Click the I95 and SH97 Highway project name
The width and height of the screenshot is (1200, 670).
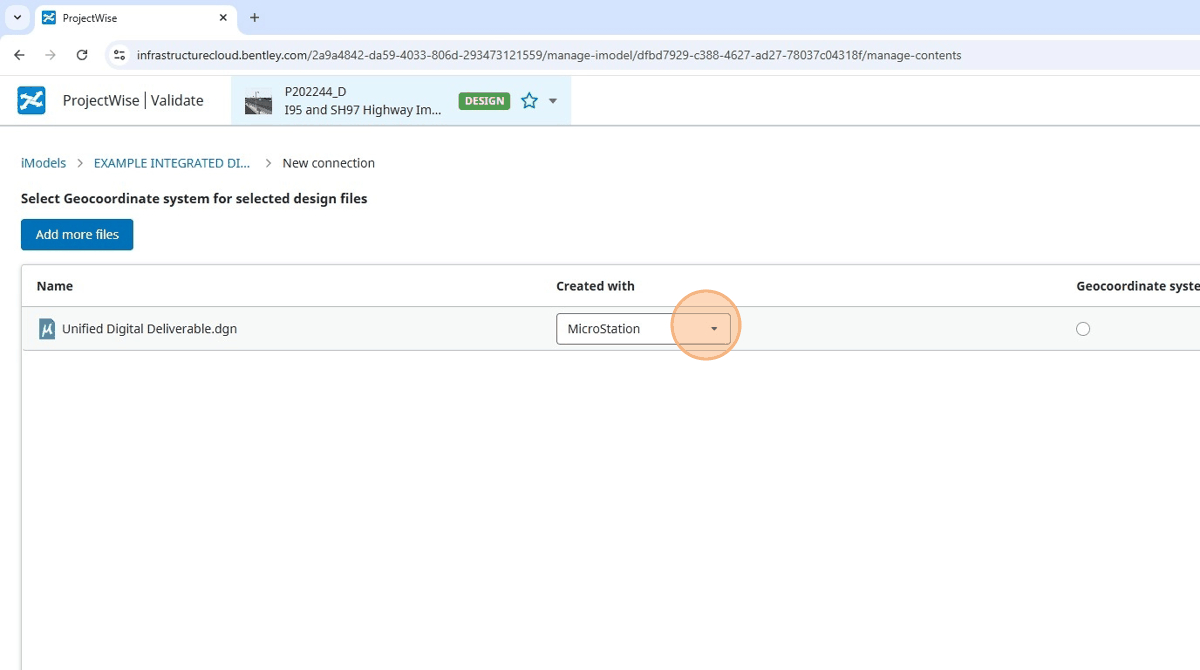(x=363, y=110)
